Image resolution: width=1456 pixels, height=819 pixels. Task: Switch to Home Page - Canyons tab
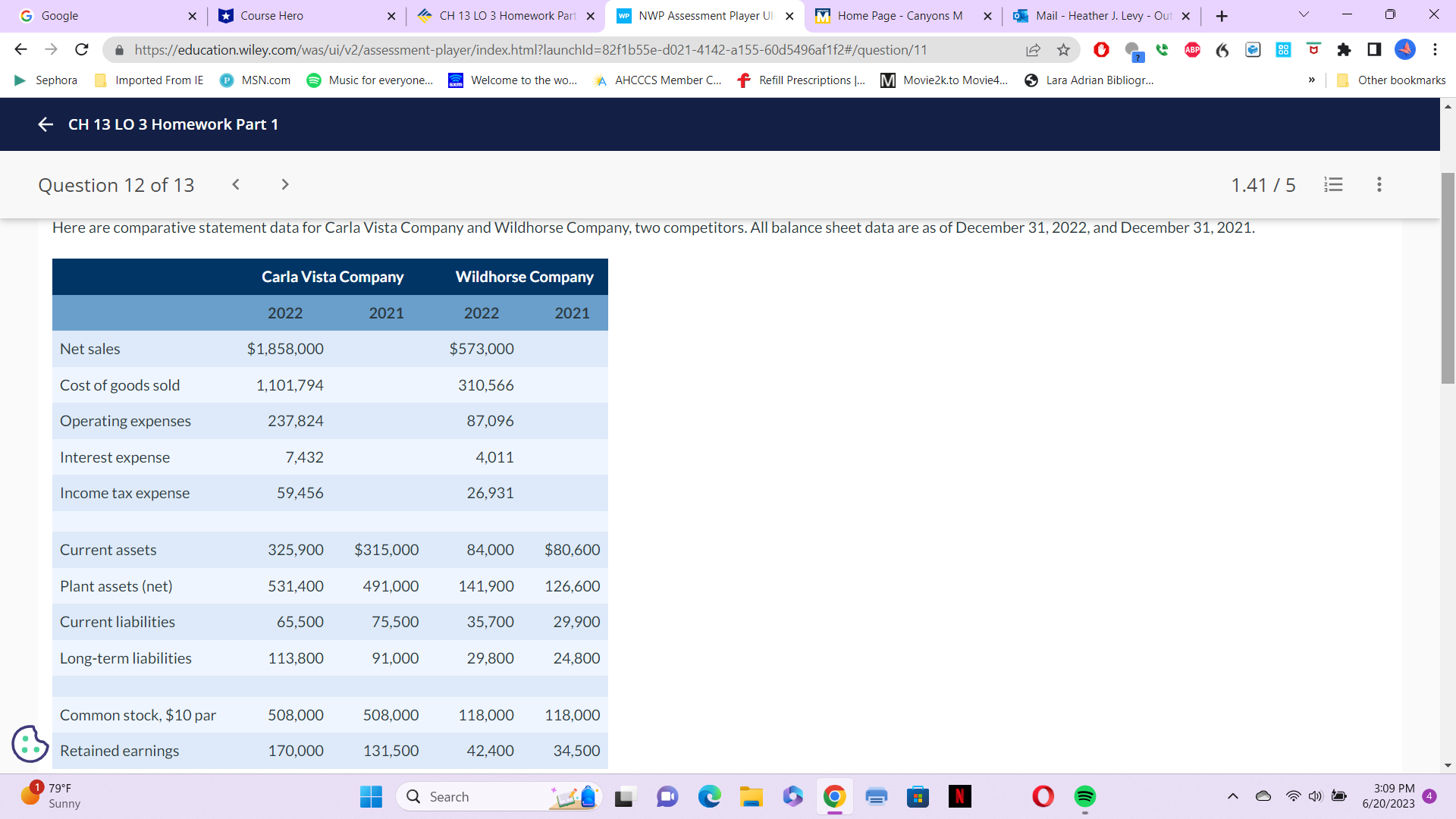pyautogui.click(x=899, y=16)
